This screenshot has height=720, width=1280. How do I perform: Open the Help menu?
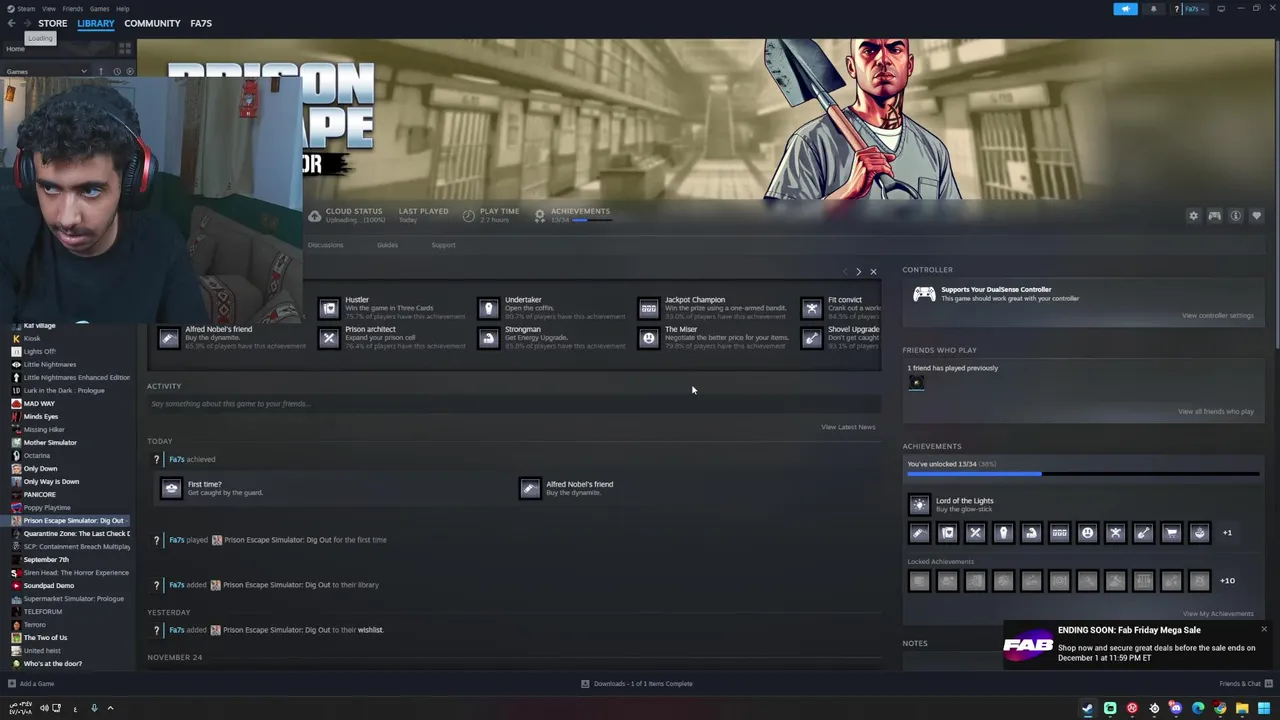click(122, 9)
